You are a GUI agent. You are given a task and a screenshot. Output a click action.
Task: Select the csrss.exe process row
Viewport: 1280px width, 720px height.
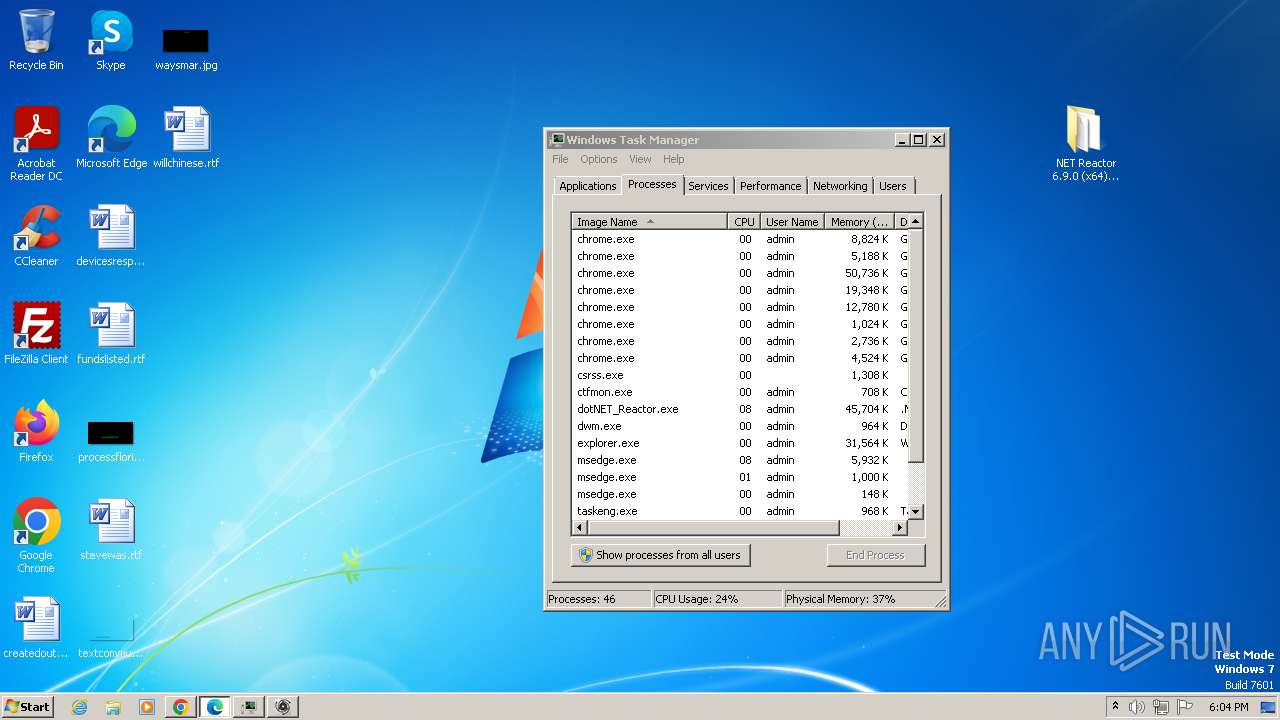740,375
